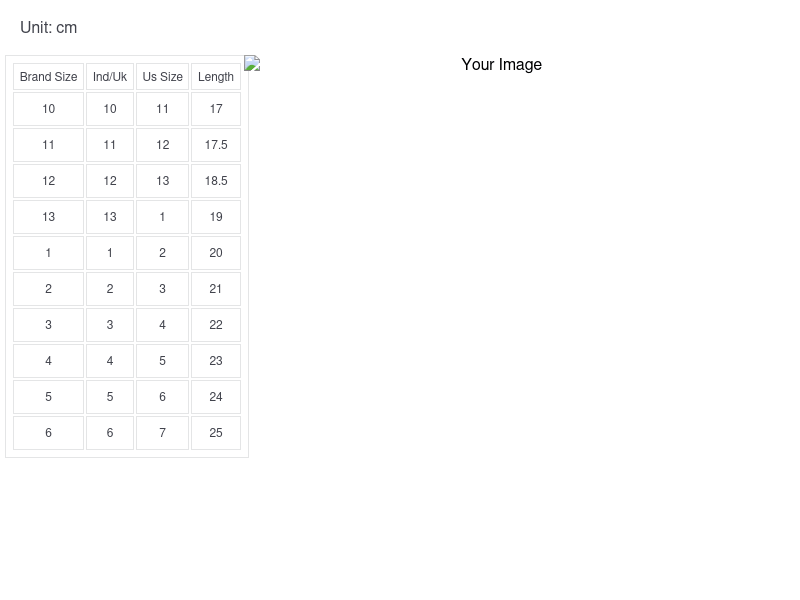Select the 21 length cell
800x600 pixels.
click(216, 289)
